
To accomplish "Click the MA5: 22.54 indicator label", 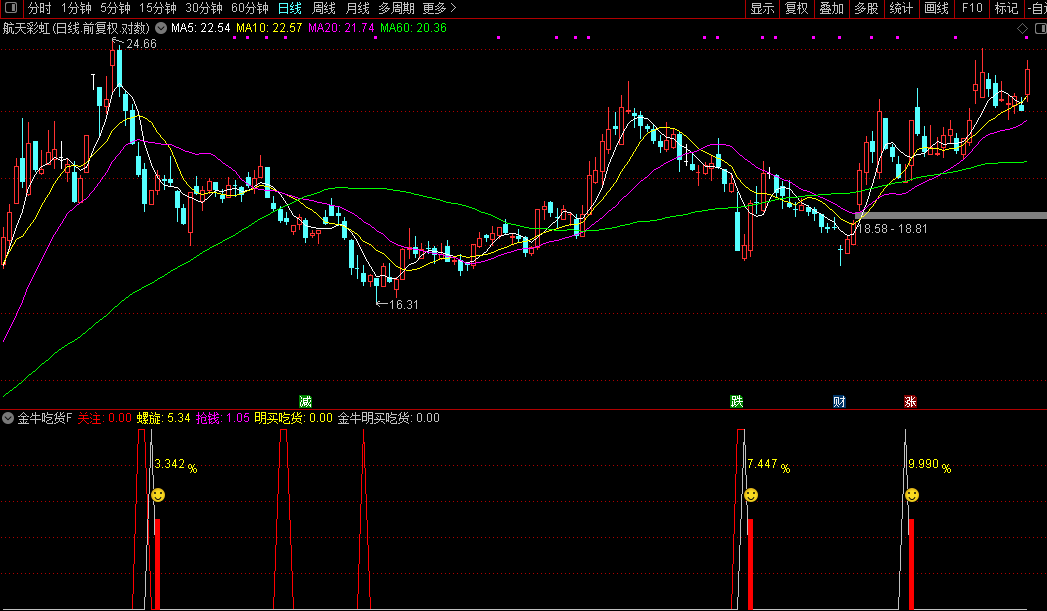I will click(x=200, y=28).
